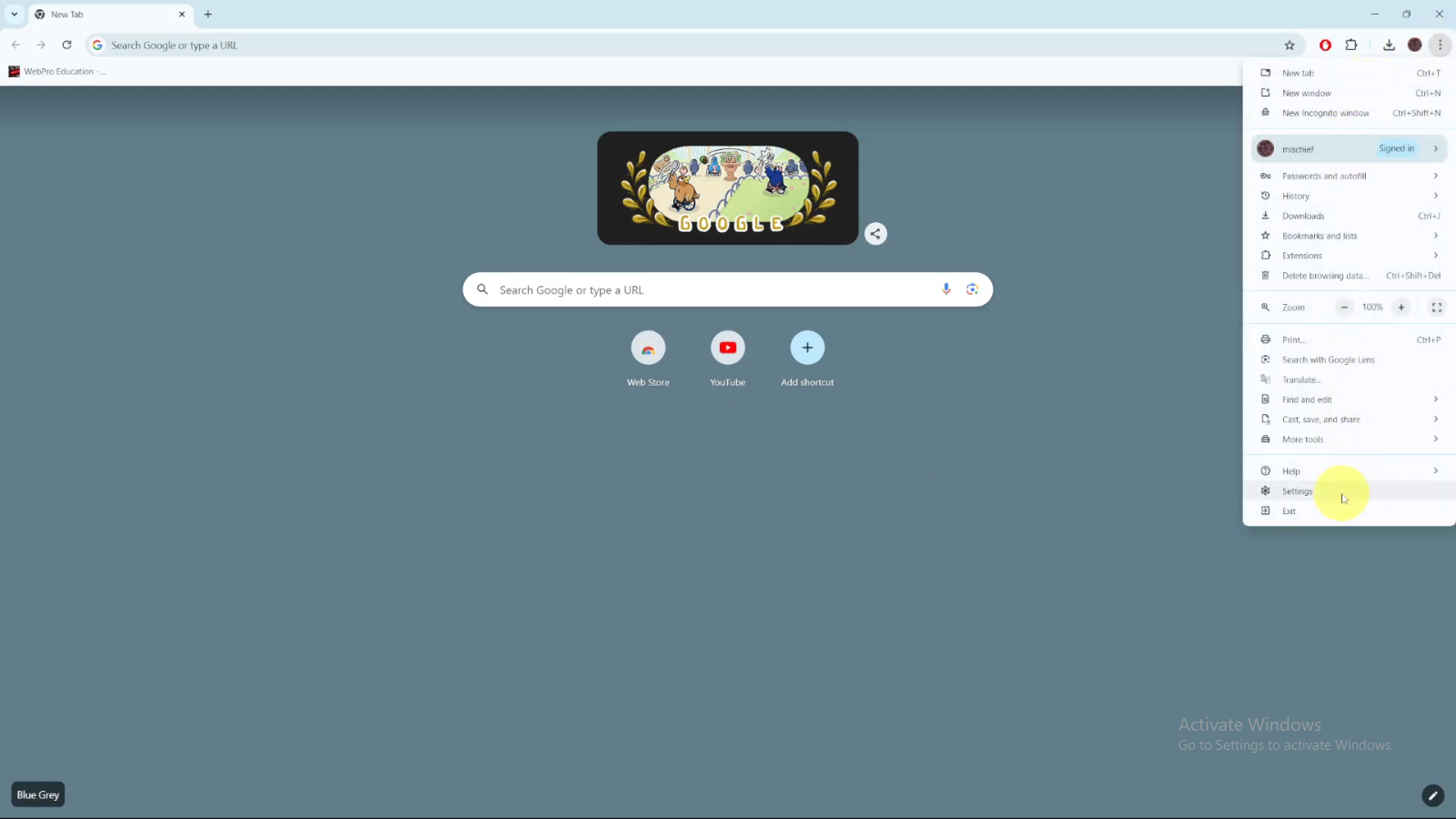Share the Google doodle
Viewport: 1456px width, 819px height.
point(875,234)
